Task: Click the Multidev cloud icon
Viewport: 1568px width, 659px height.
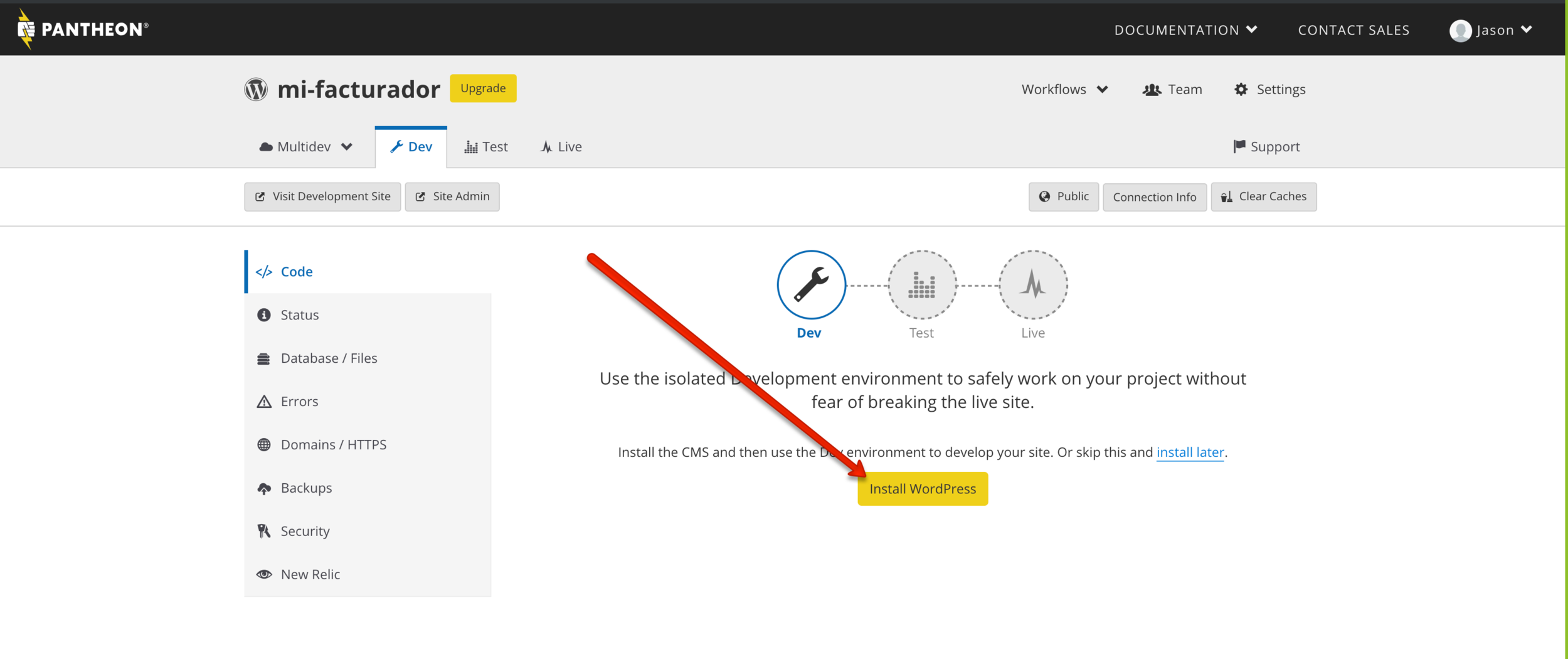Action: click(x=266, y=147)
